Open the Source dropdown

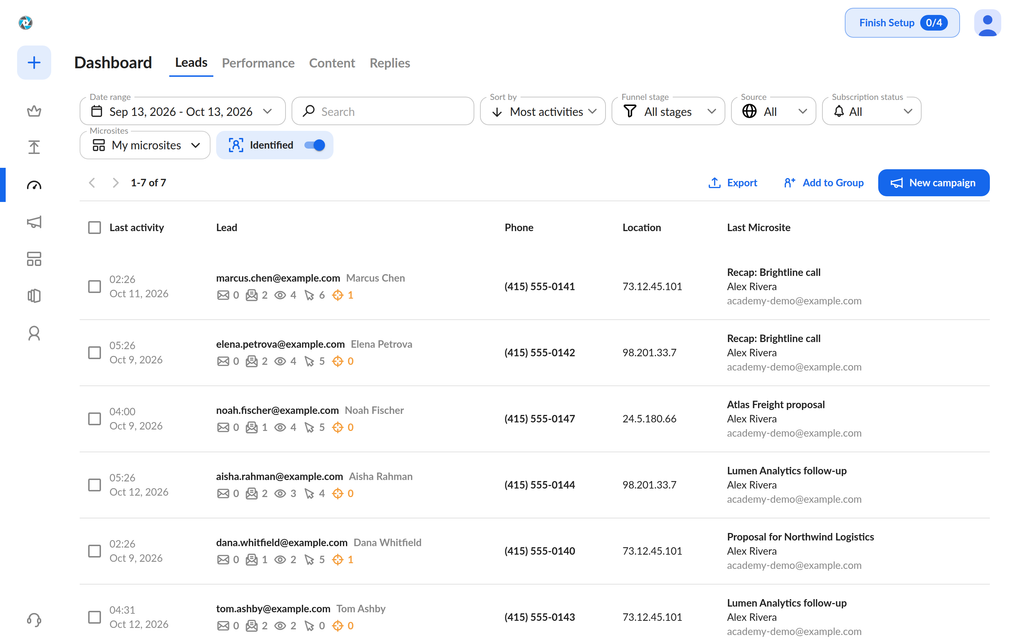point(773,111)
